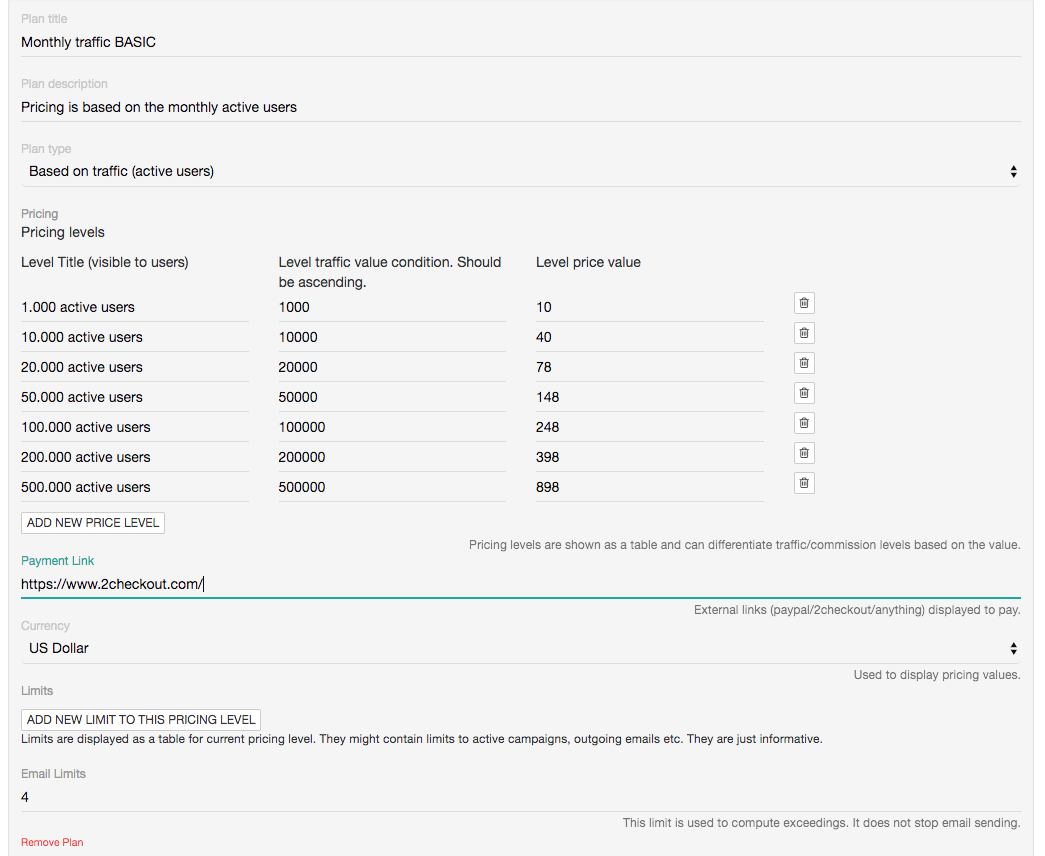Viewport: 1045px width, 856px height.
Task: Edit traffic value field containing 10000
Action: click(x=392, y=337)
